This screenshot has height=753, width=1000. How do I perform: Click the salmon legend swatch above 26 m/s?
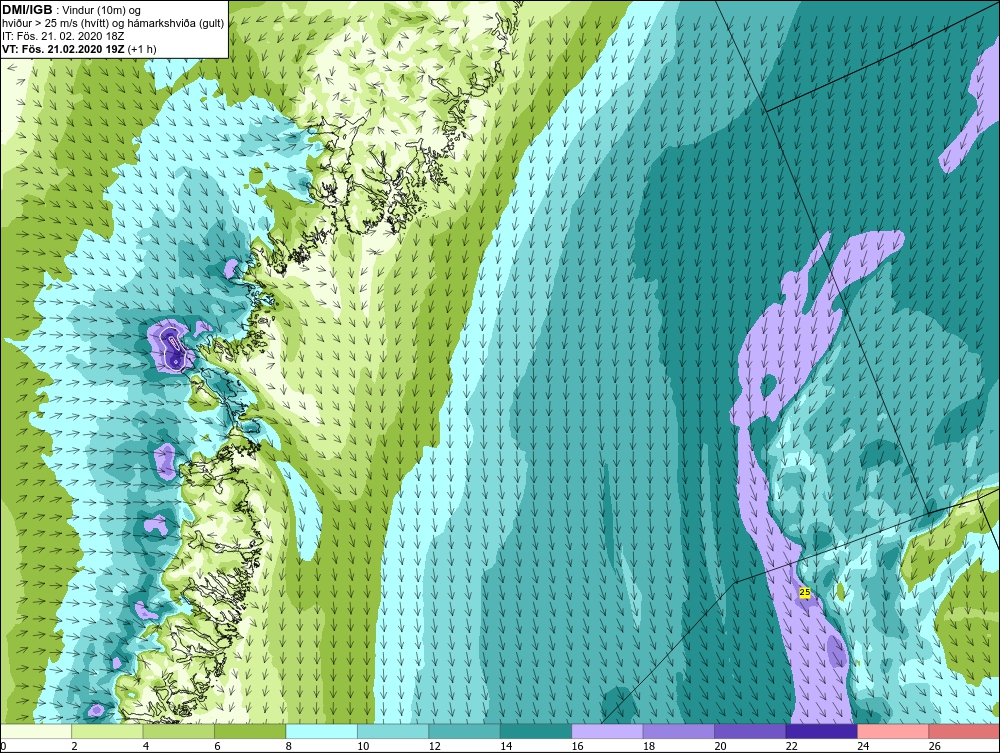click(x=964, y=731)
